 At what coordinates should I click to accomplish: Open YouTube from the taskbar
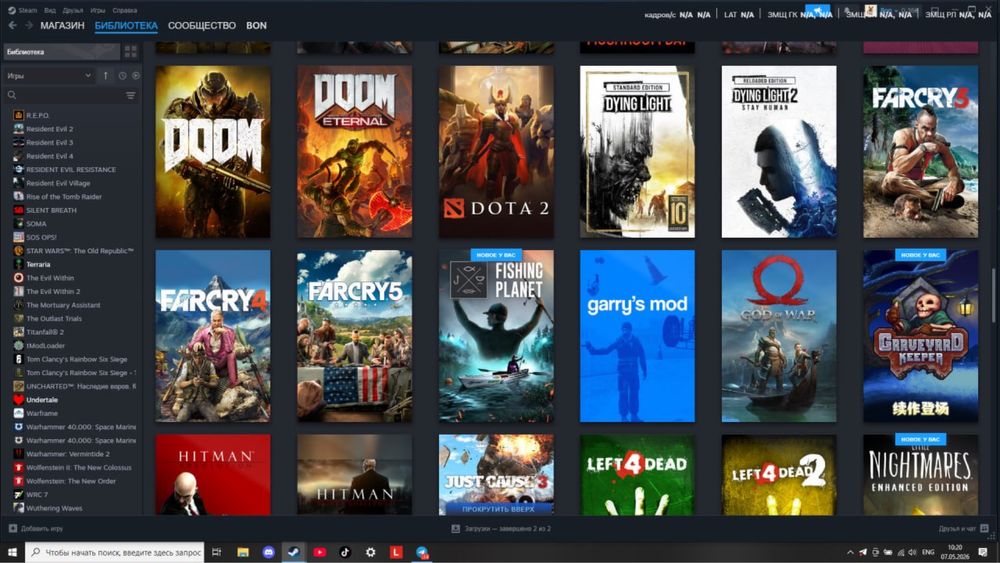click(x=320, y=552)
